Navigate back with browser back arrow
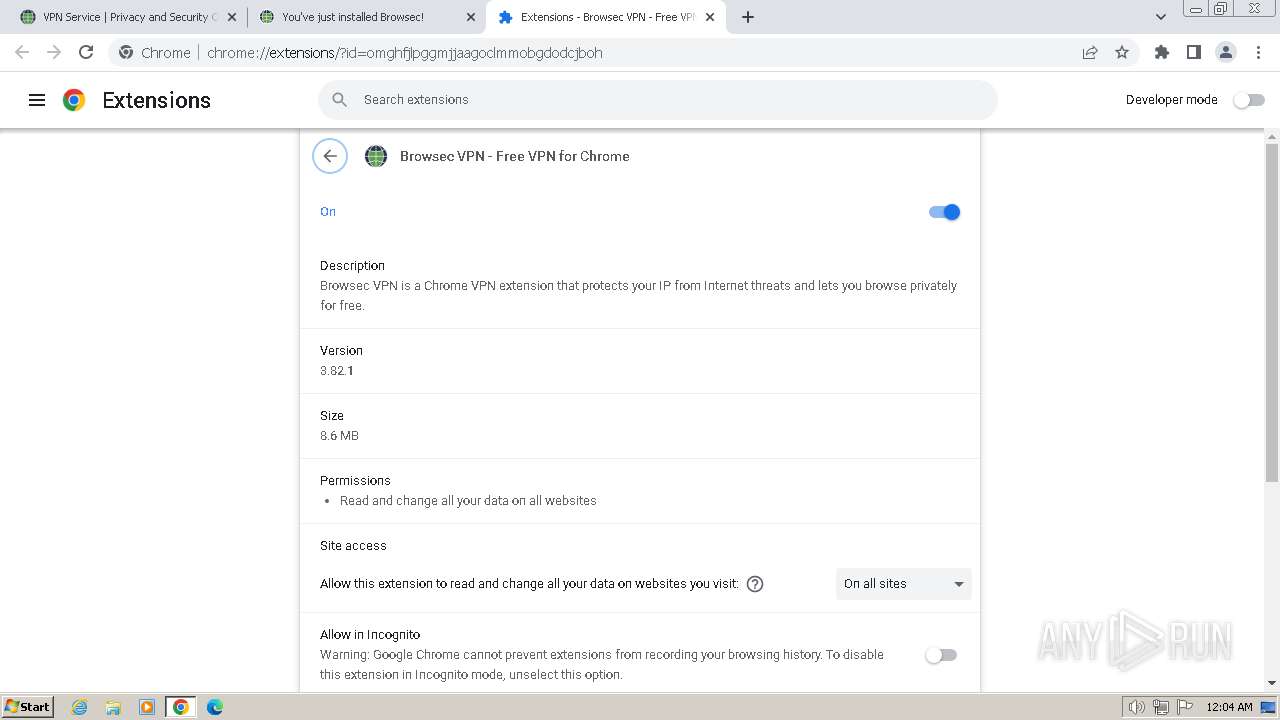Image resolution: width=1280 pixels, height=720 pixels. (x=22, y=53)
